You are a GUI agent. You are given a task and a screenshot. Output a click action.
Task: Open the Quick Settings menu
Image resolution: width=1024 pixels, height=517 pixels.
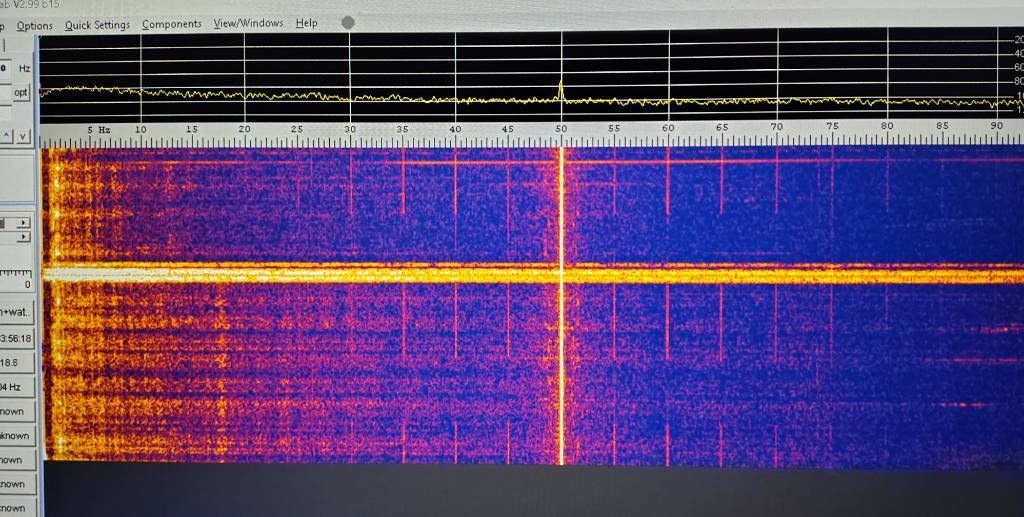click(x=97, y=25)
